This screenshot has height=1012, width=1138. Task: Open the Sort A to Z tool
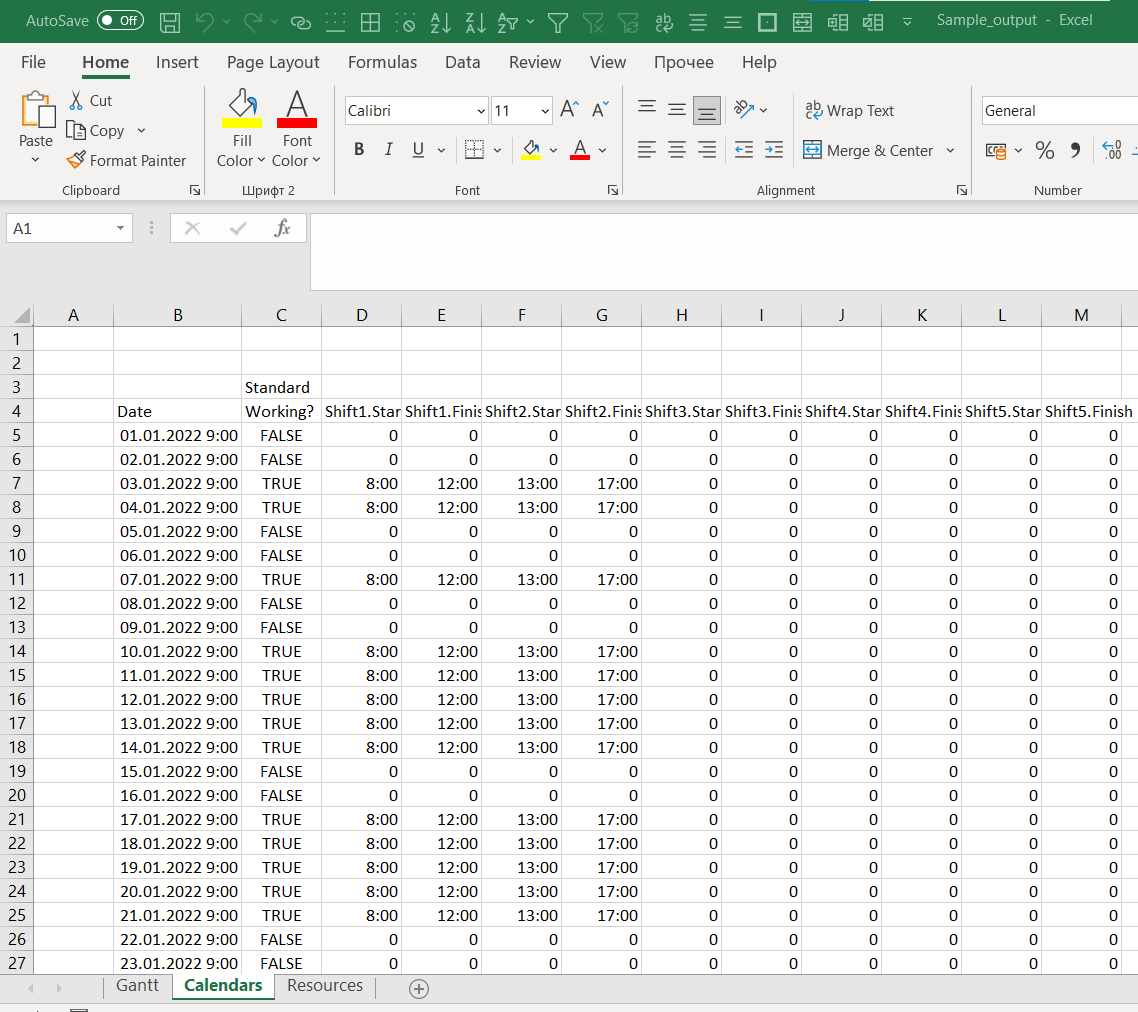[440, 21]
